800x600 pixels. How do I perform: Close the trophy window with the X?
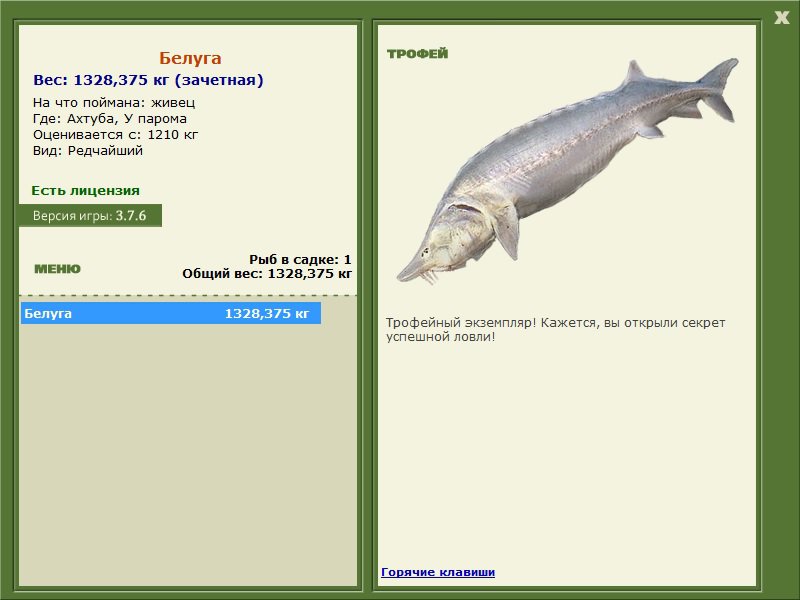coord(781,18)
